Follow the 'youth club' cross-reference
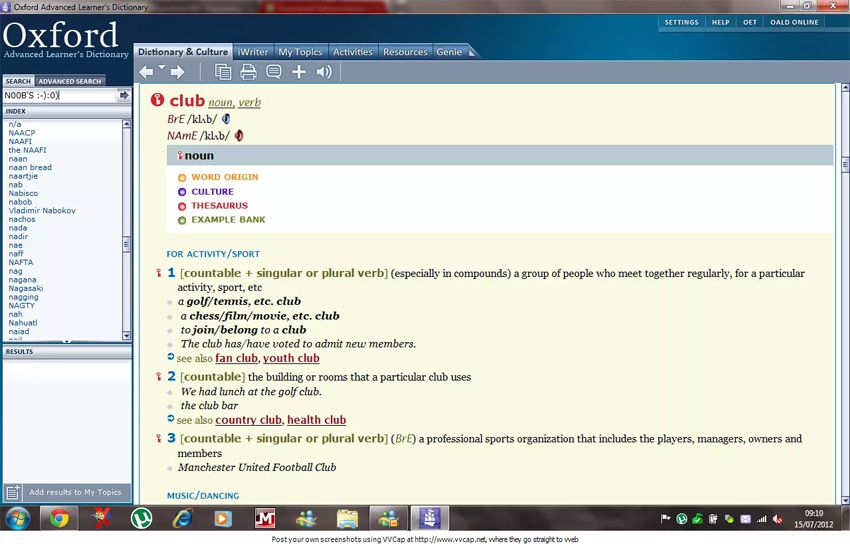 tap(291, 358)
